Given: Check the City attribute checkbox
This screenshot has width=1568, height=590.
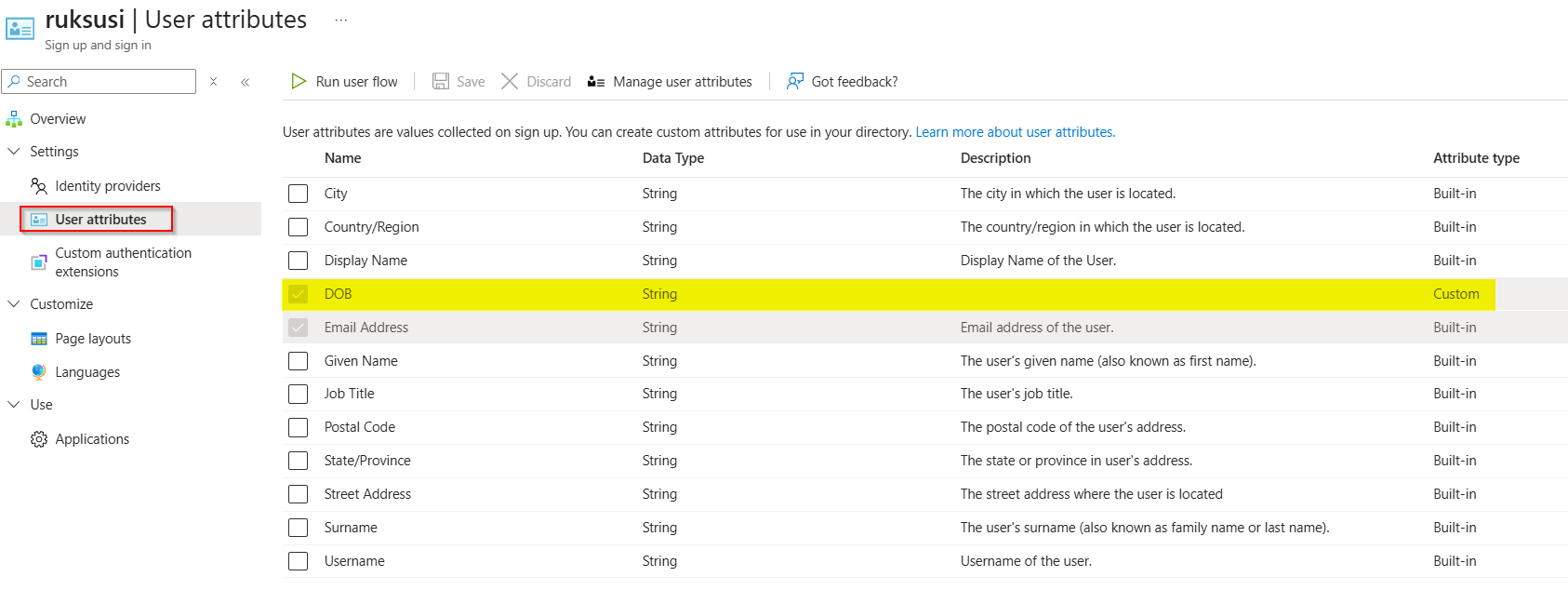Looking at the screenshot, I should 298,194.
